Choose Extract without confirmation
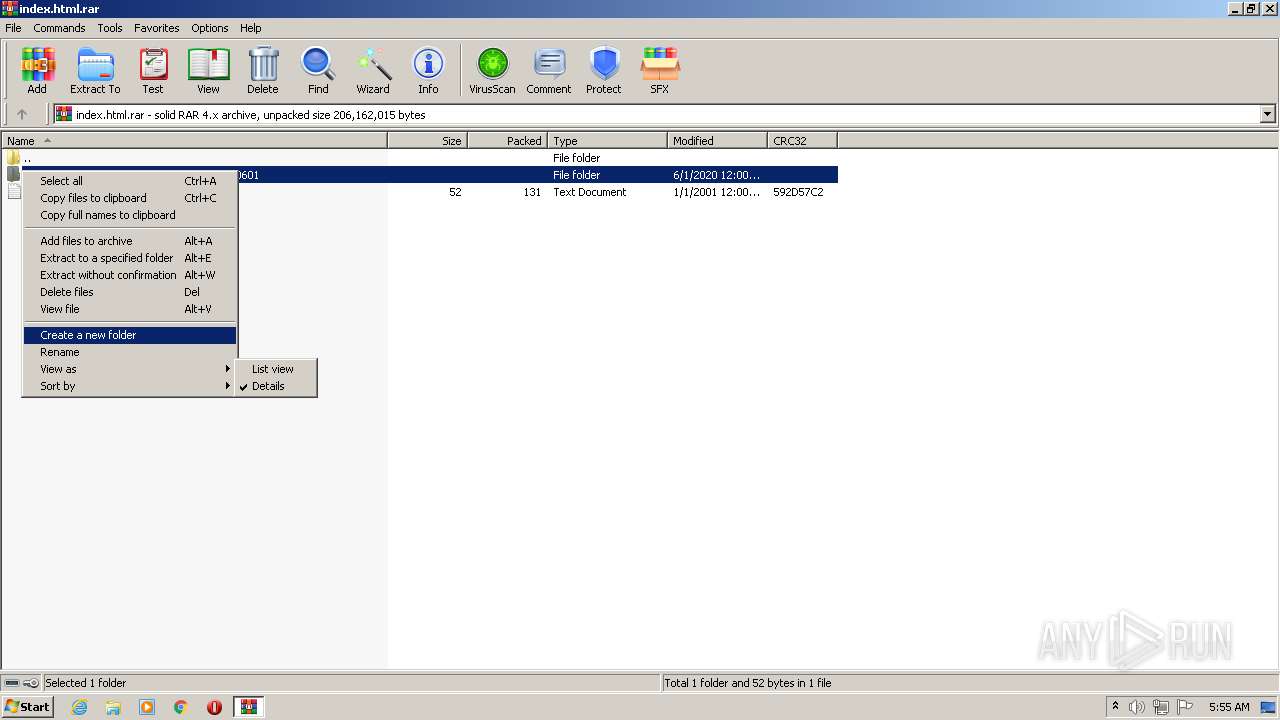This screenshot has height=720, width=1280. [130, 275]
